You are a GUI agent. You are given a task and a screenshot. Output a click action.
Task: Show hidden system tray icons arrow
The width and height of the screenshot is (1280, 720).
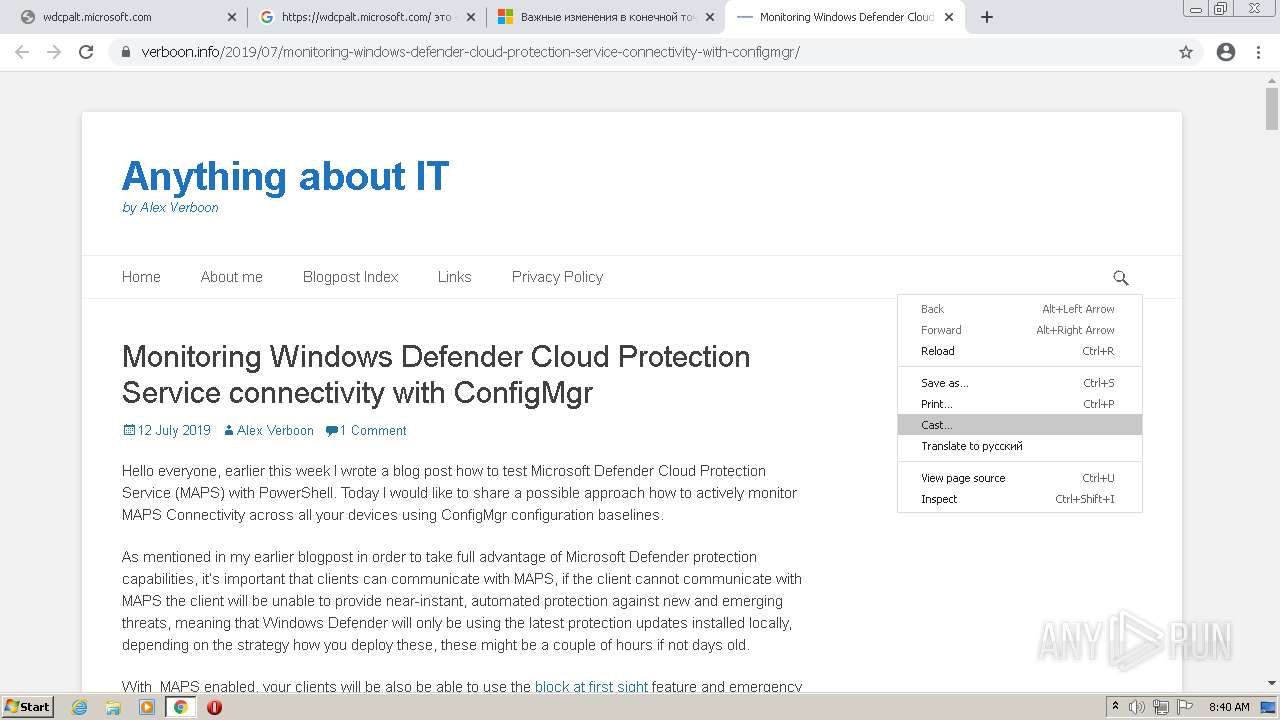pyautogui.click(x=1115, y=706)
